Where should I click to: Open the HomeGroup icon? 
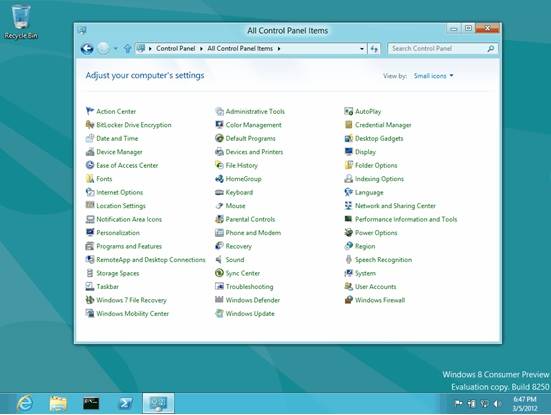coord(219,179)
